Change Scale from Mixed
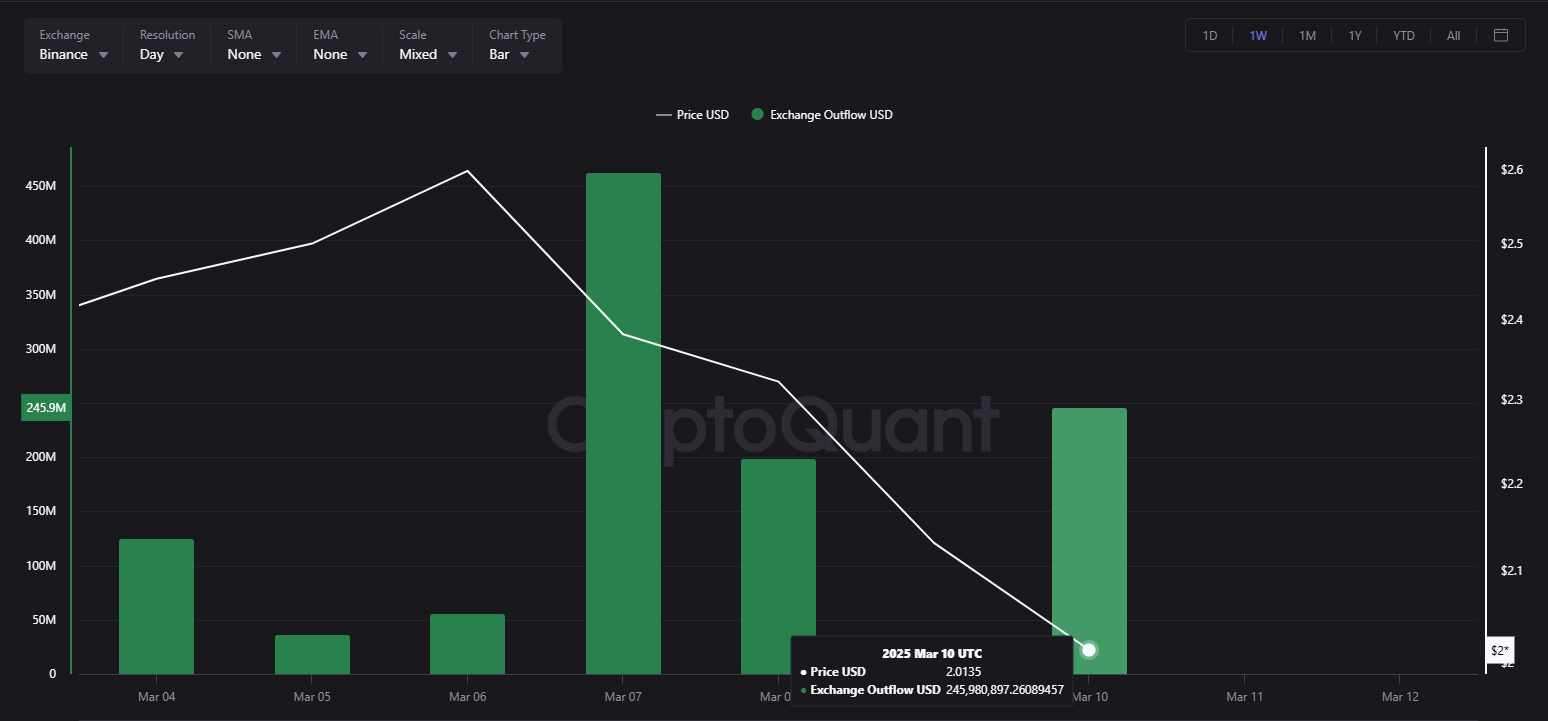 click(427, 54)
